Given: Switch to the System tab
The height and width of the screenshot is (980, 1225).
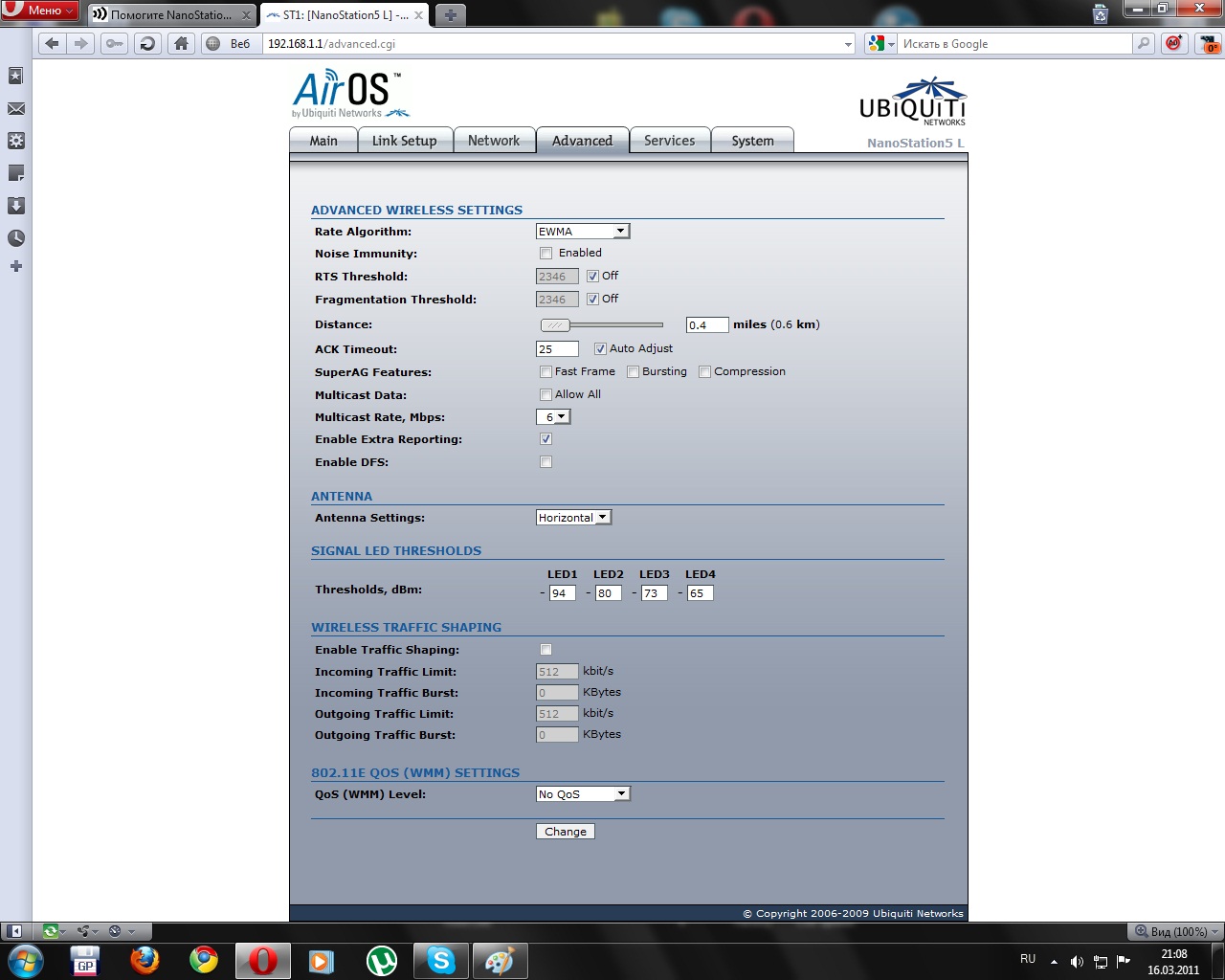Looking at the screenshot, I should (753, 141).
